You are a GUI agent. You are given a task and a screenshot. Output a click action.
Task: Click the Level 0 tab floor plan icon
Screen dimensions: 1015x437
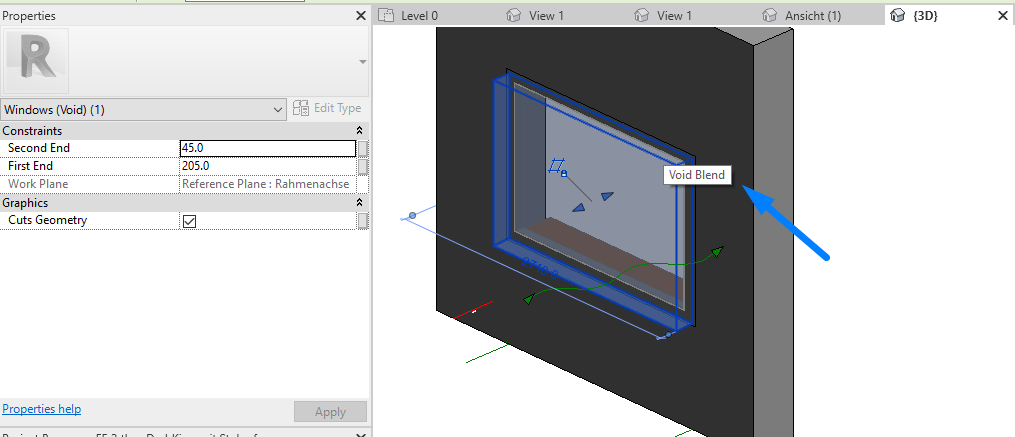coord(386,15)
